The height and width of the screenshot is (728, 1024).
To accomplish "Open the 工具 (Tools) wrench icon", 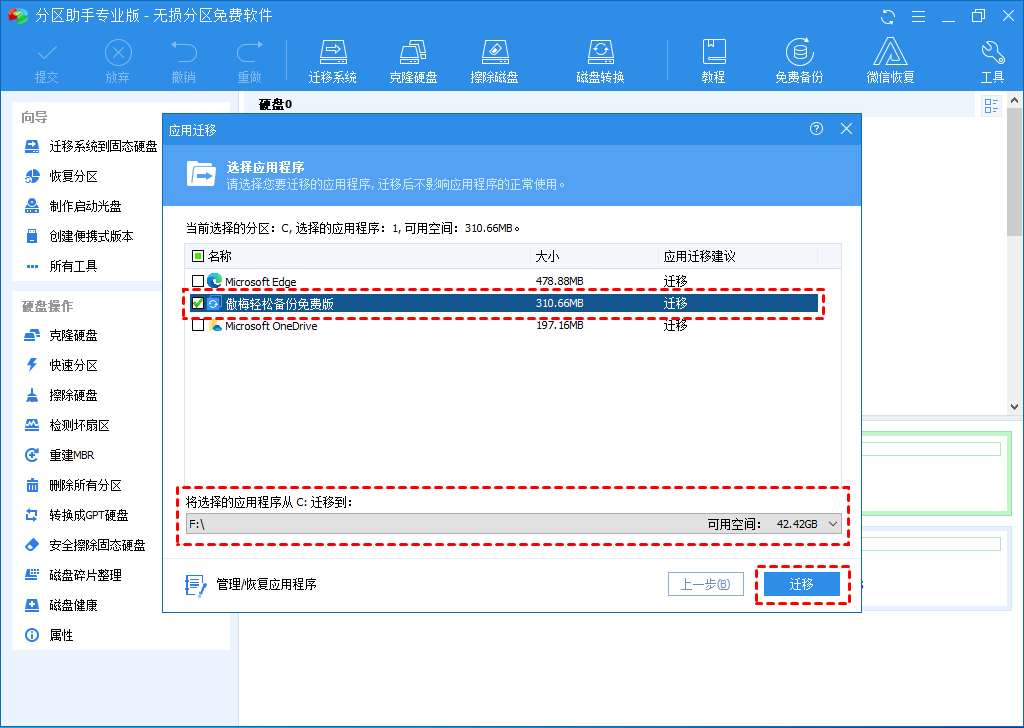I will coord(992,60).
